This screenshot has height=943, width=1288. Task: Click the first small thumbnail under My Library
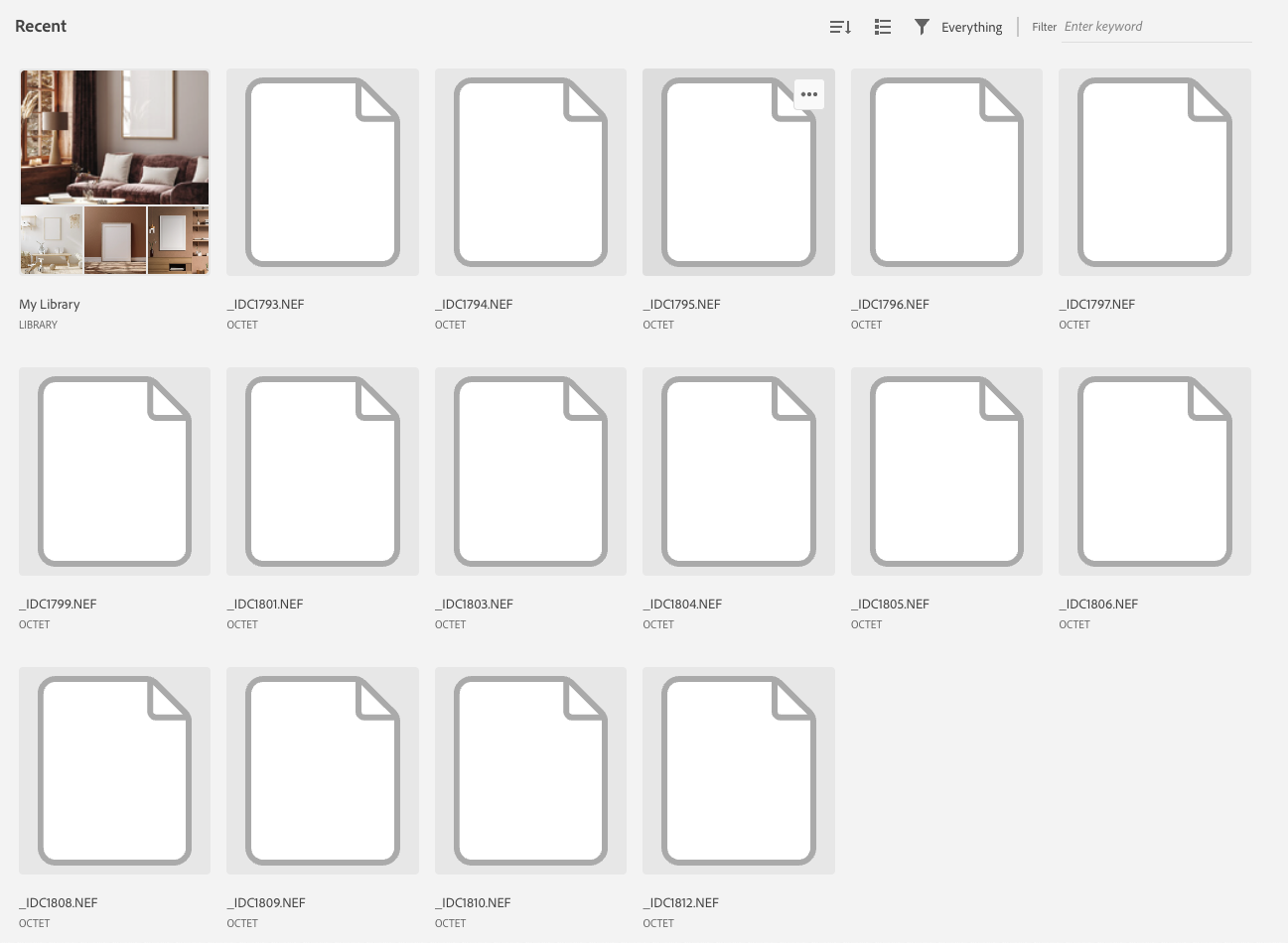coord(51,239)
